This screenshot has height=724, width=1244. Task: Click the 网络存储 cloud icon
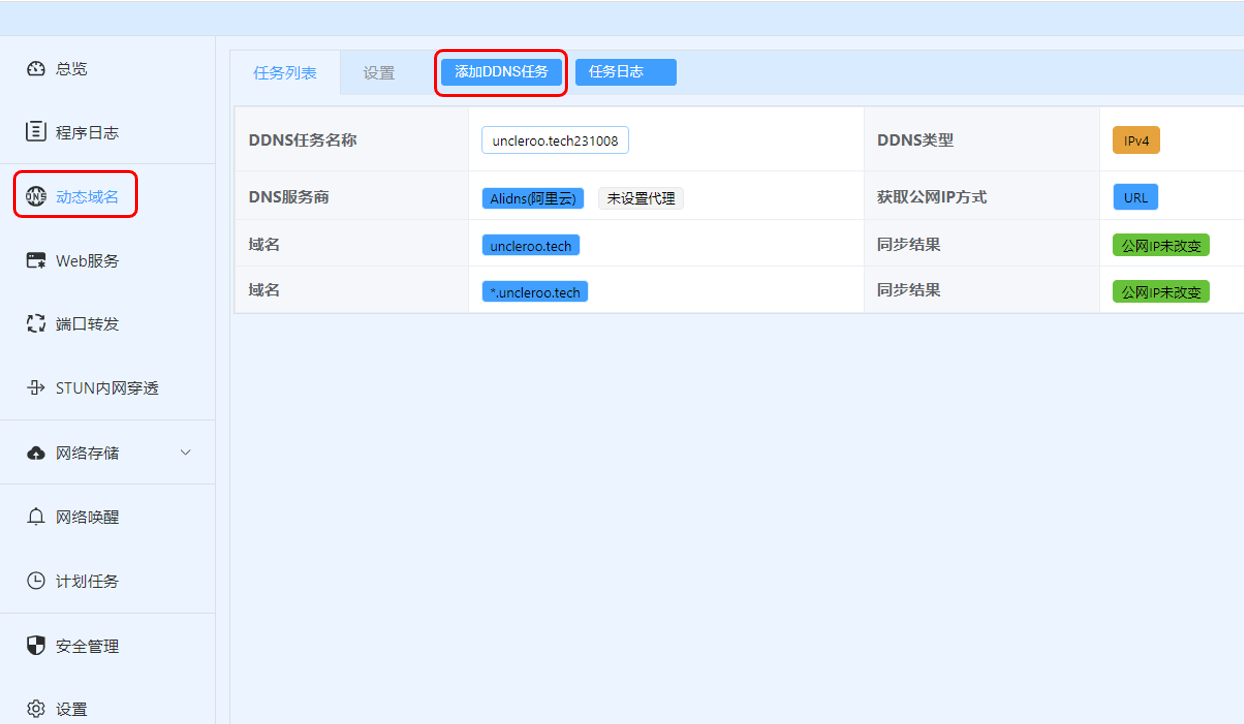[x=36, y=453]
